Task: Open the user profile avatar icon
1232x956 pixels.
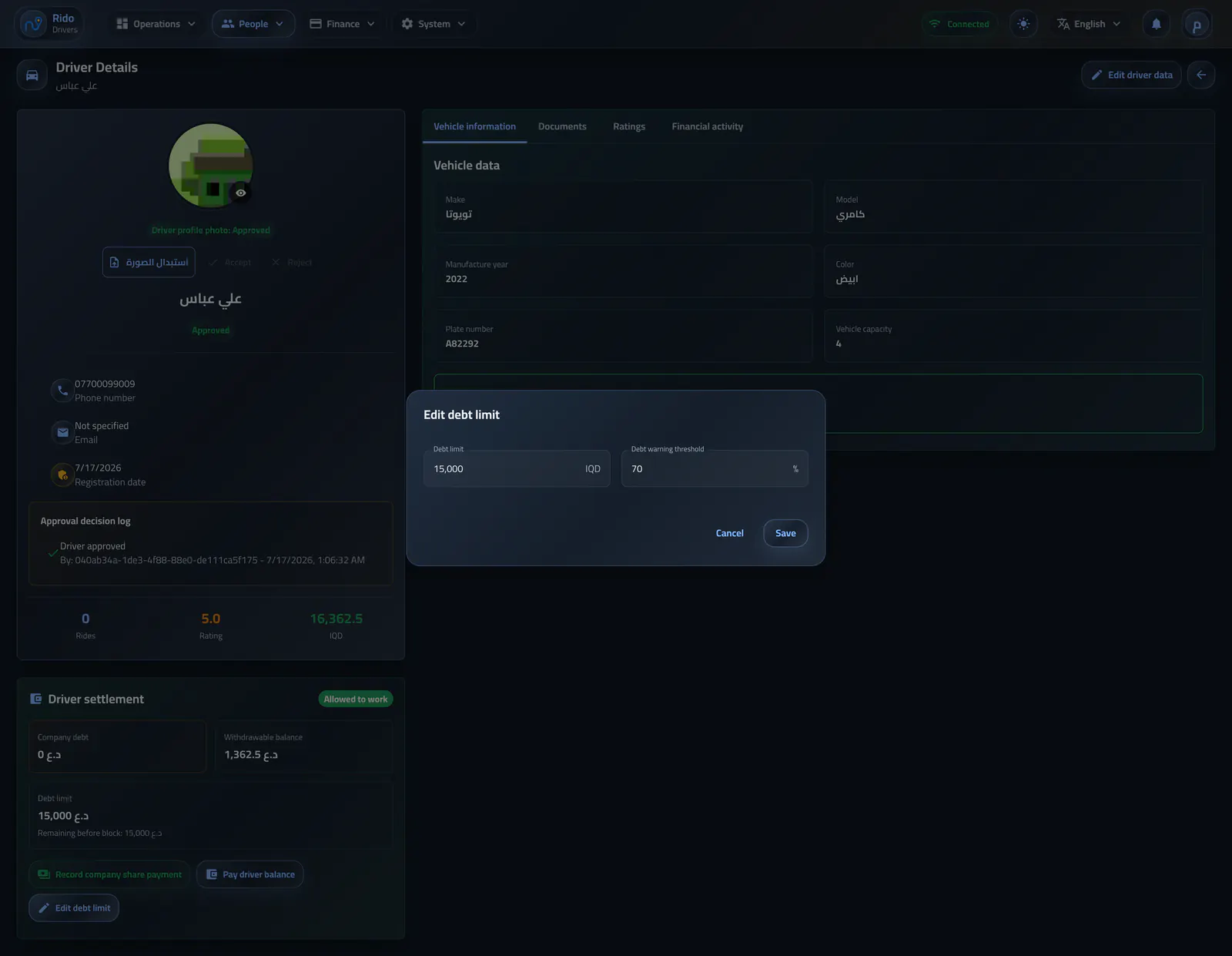Action: click(x=1197, y=25)
